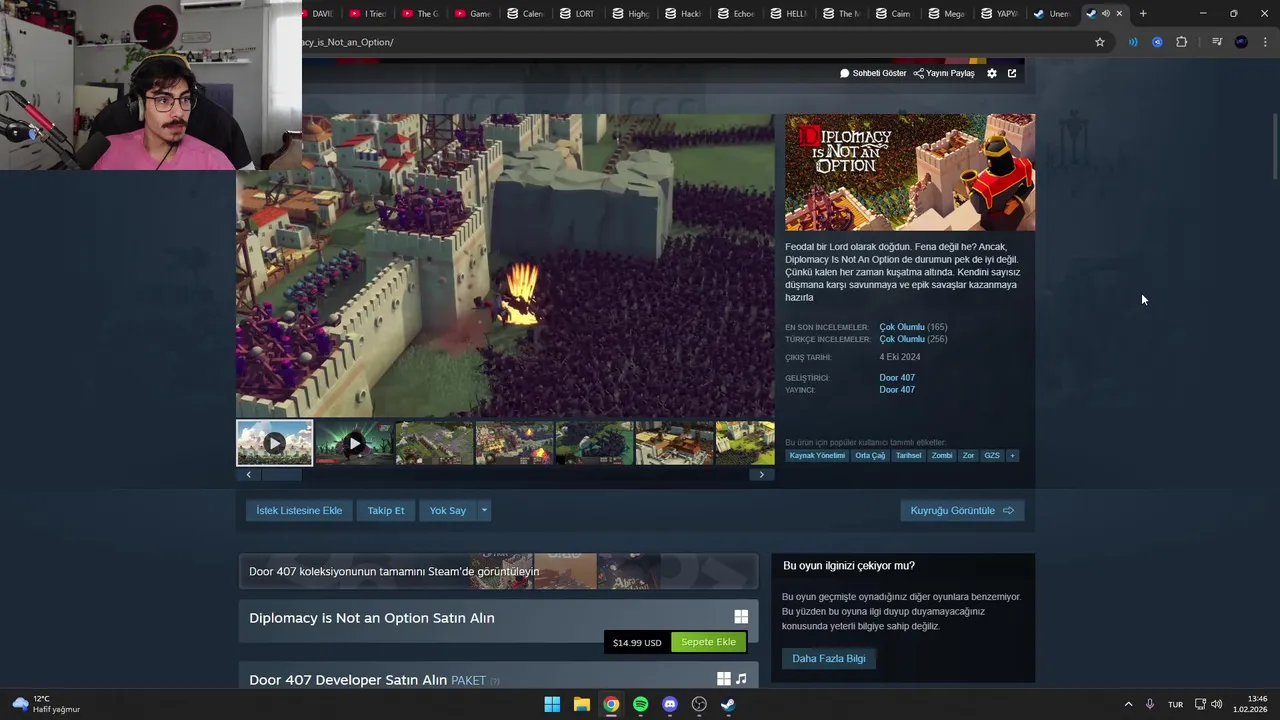Select the third screenshot thumbnail
Image resolution: width=1280 pixels, height=720 pixels.
click(x=434, y=443)
